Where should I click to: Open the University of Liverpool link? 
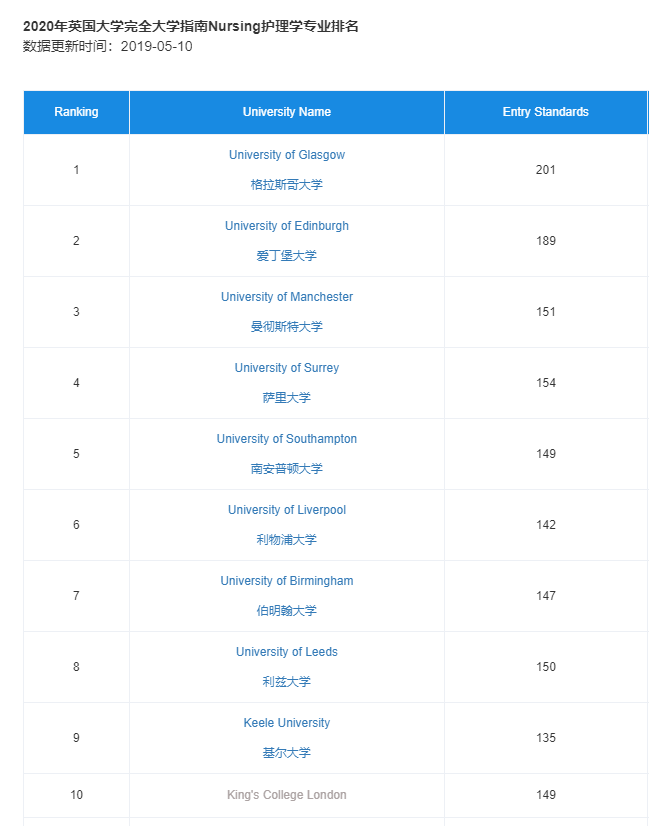[287, 510]
